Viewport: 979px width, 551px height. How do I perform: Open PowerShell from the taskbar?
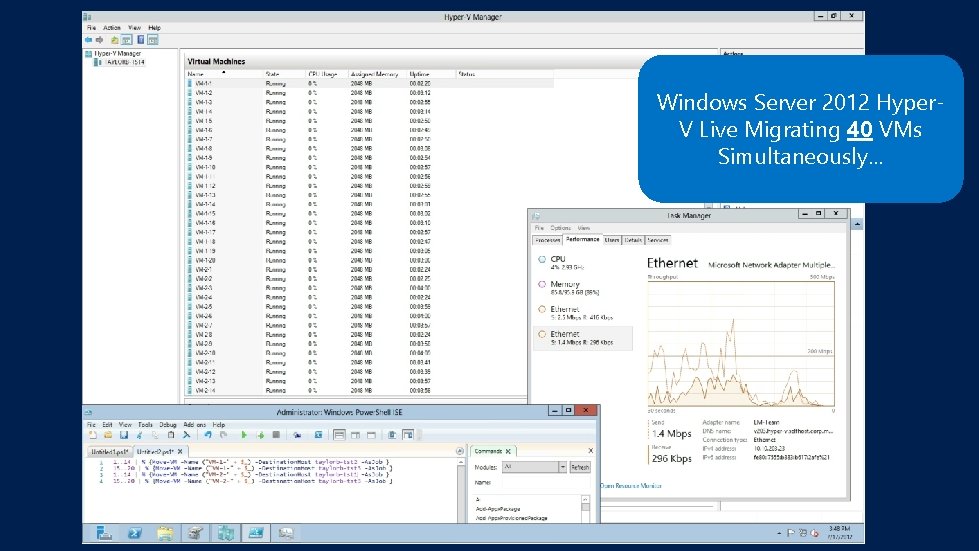coord(134,533)
